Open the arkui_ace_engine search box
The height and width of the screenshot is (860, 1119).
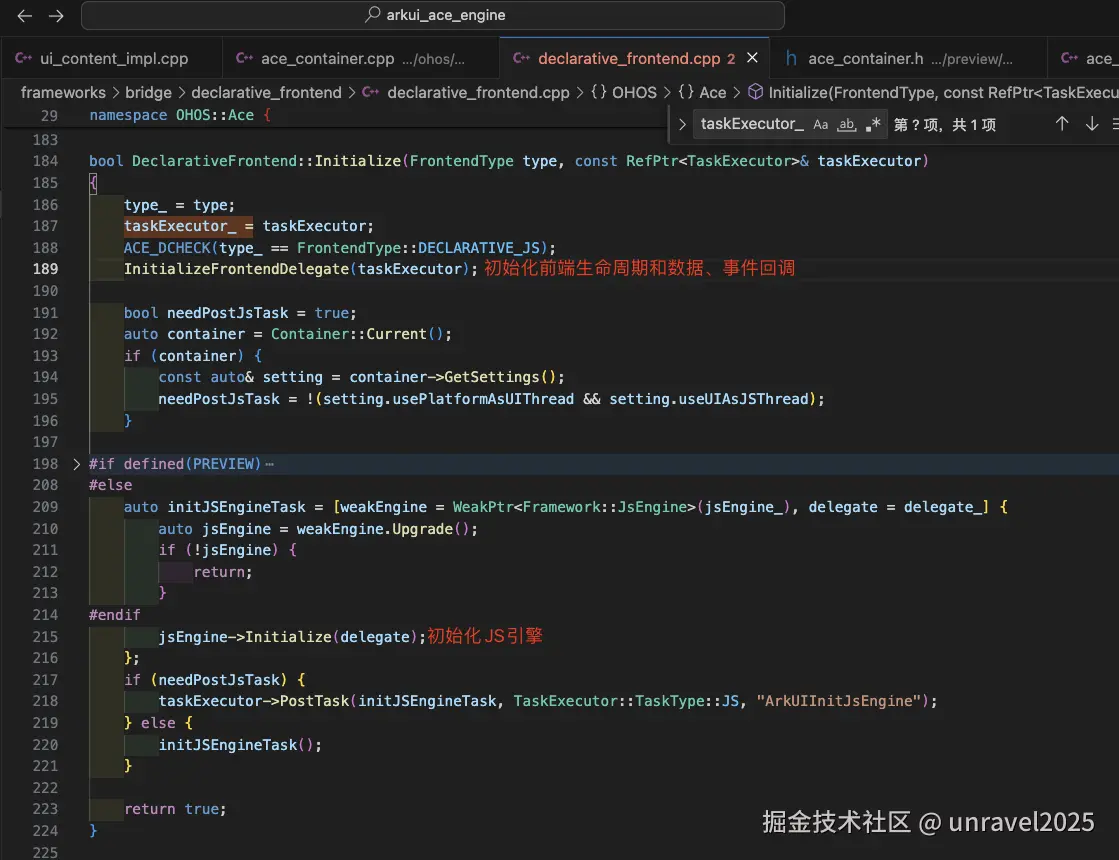pyautogui.click(x=432, y=15)
